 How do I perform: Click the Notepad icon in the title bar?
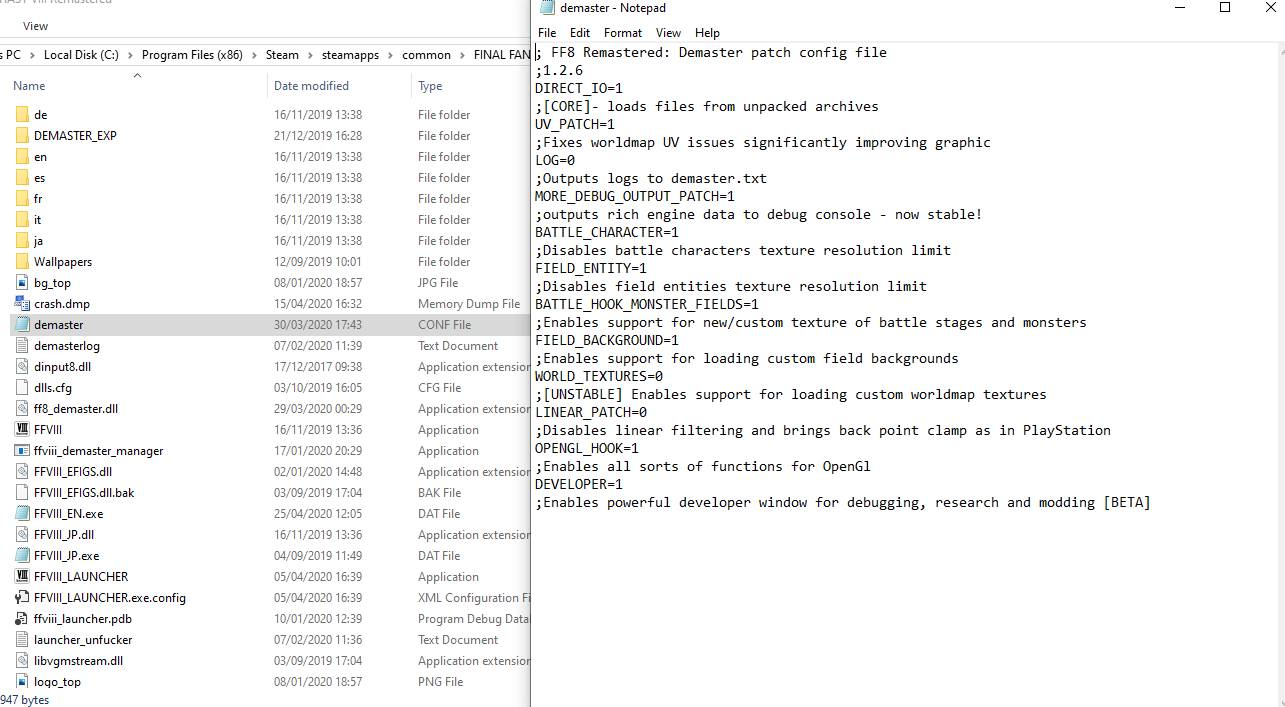[547, 8]
